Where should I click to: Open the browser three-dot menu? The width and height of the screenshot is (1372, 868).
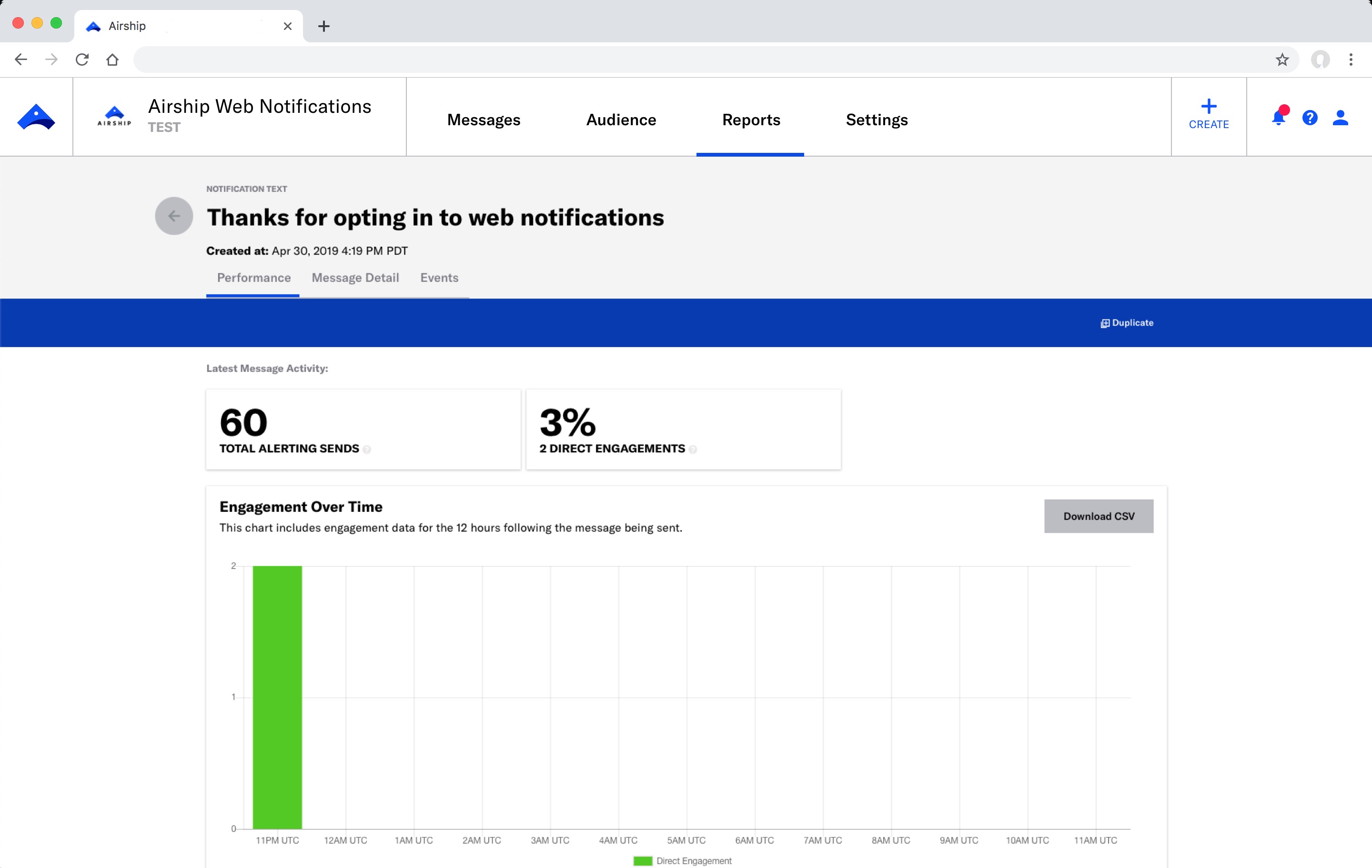click(1351, 60)
